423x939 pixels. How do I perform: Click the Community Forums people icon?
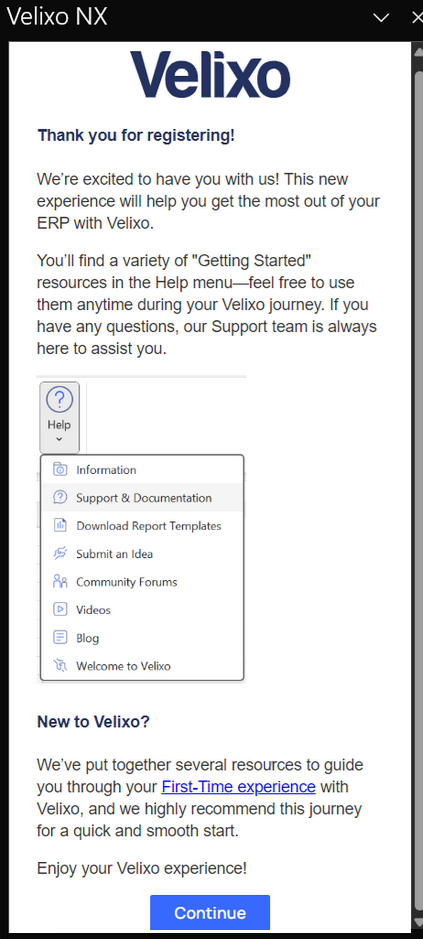60,581
